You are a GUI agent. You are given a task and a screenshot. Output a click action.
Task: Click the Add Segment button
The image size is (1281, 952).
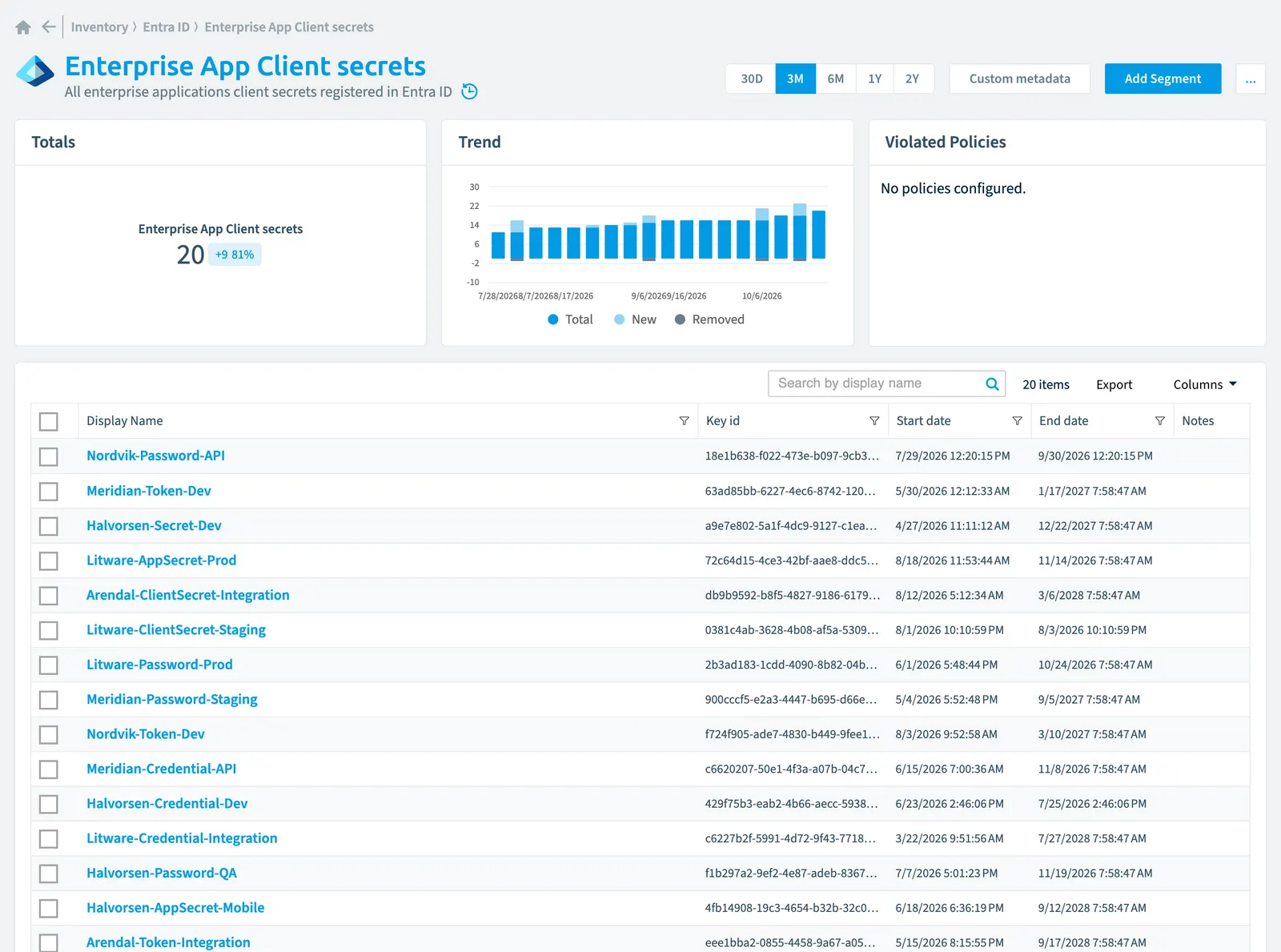coord(1163,78)
